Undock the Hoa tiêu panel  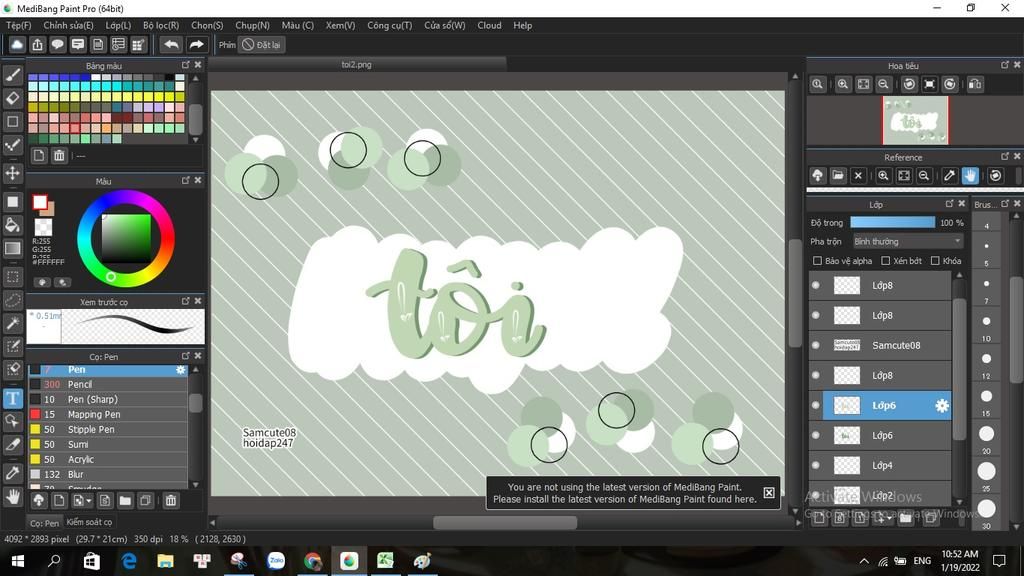[x=1004, y=65]
